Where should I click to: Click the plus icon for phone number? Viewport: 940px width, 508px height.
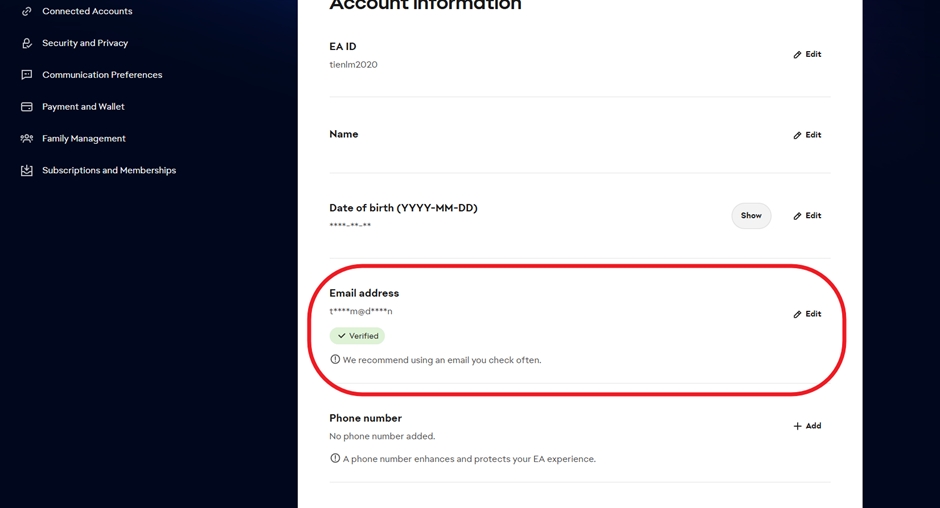(797, 426)
